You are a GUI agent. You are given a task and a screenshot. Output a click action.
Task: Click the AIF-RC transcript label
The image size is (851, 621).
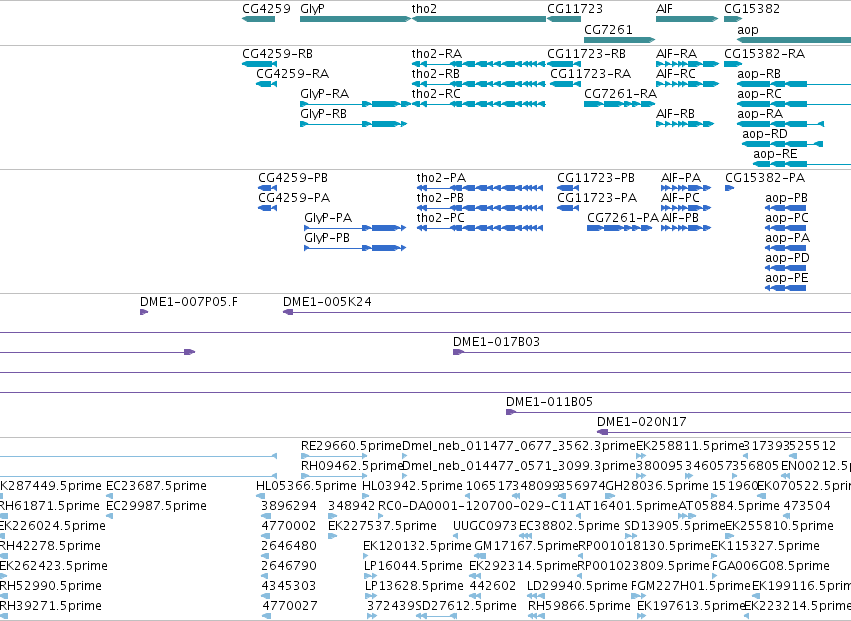pyautogui.click(x=676, y=74)
